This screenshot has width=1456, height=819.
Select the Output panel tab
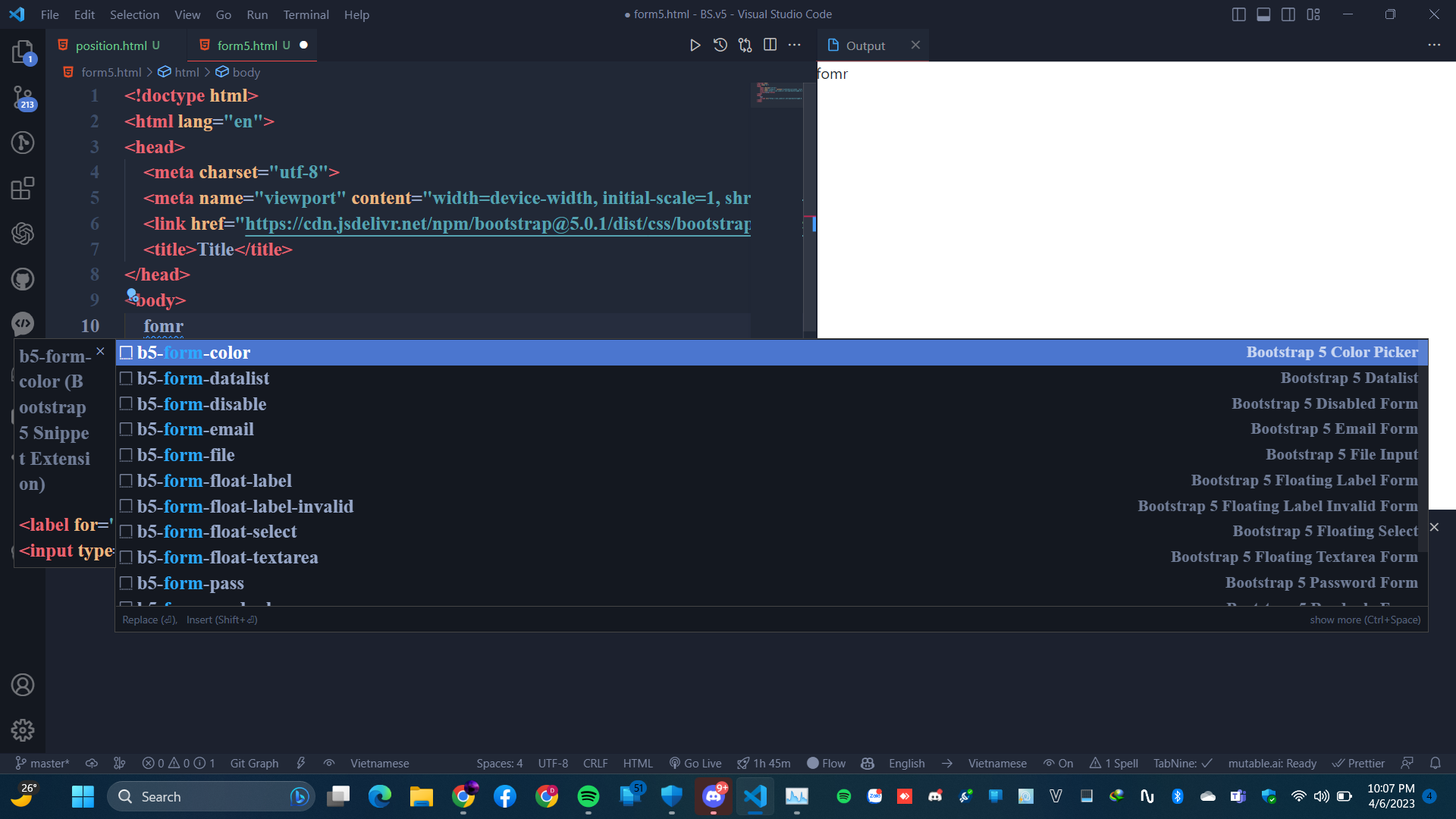(x=865, y=45)
